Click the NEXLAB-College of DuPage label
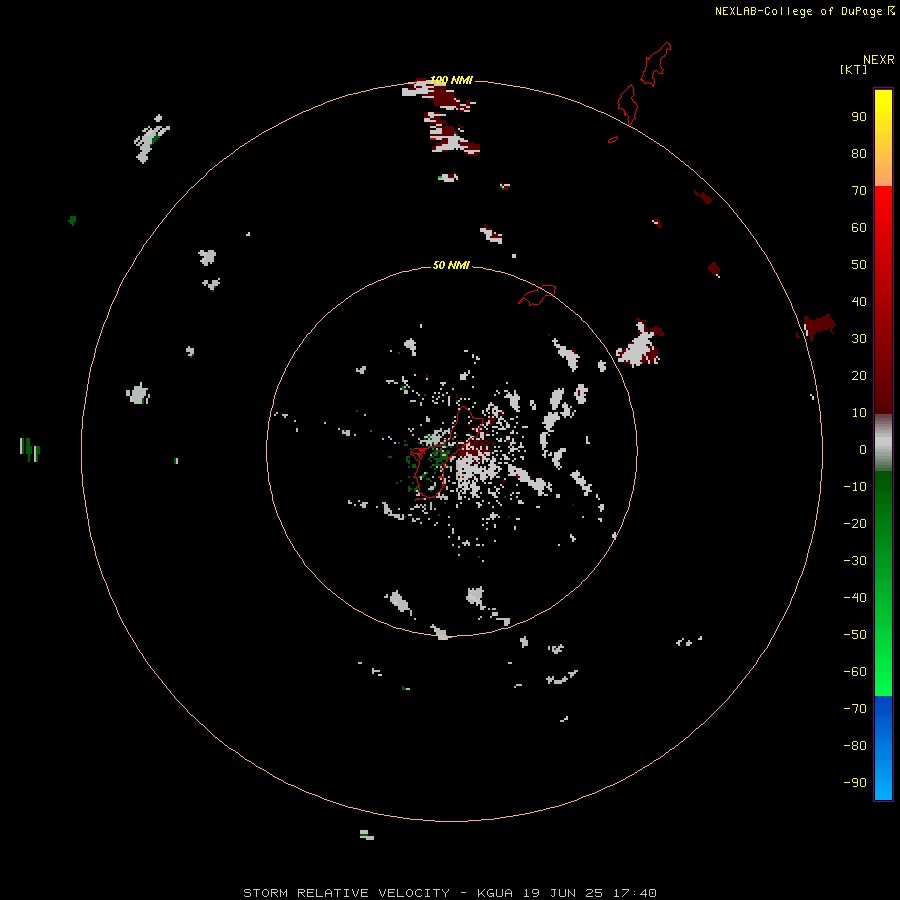 coord(804,11)
